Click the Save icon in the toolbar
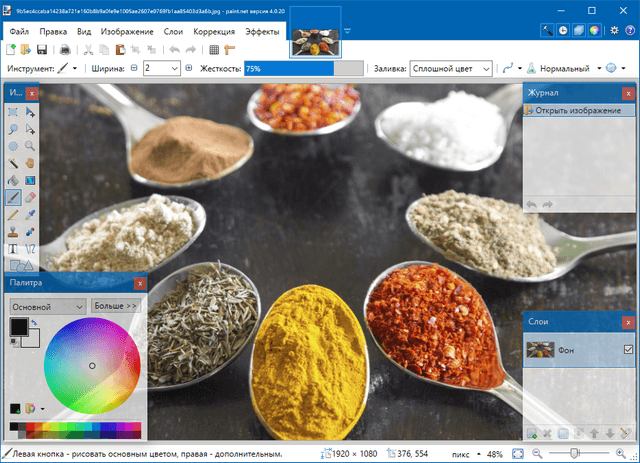640x463 pixels. [x=42, y=49]
